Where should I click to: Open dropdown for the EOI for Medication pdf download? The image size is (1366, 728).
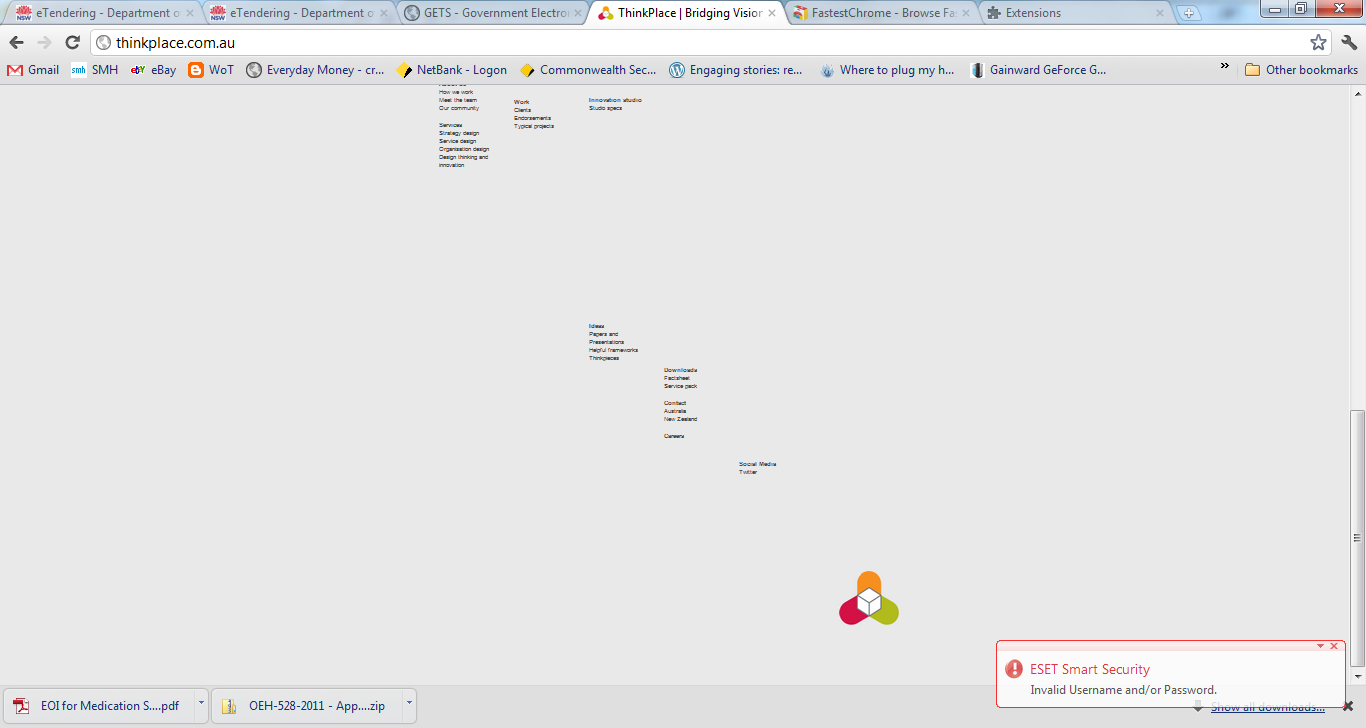coord(201,704)
